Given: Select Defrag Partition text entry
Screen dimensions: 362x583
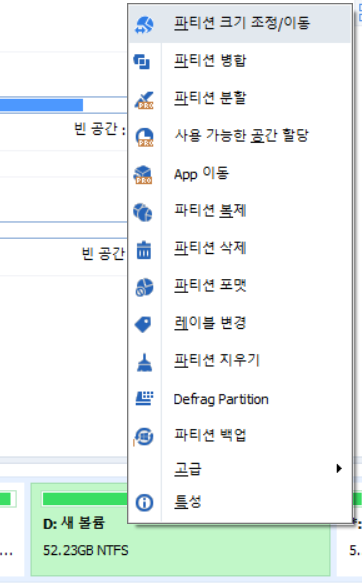Looking at the screenshot, I should point(221,399).
